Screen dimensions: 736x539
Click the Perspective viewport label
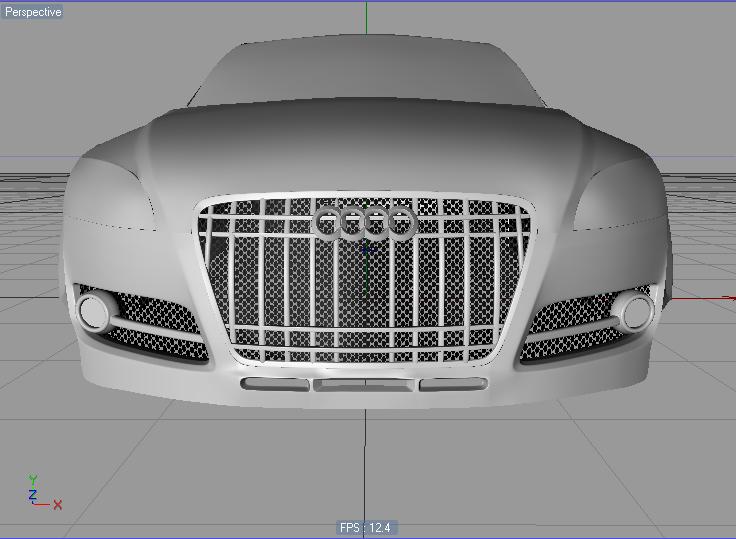[x=32, y=12]
